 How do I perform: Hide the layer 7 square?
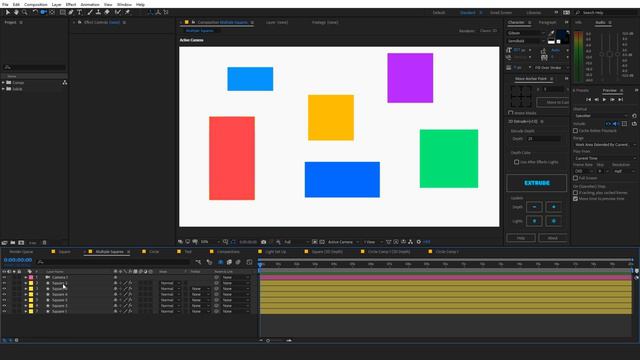coord(4,311)
